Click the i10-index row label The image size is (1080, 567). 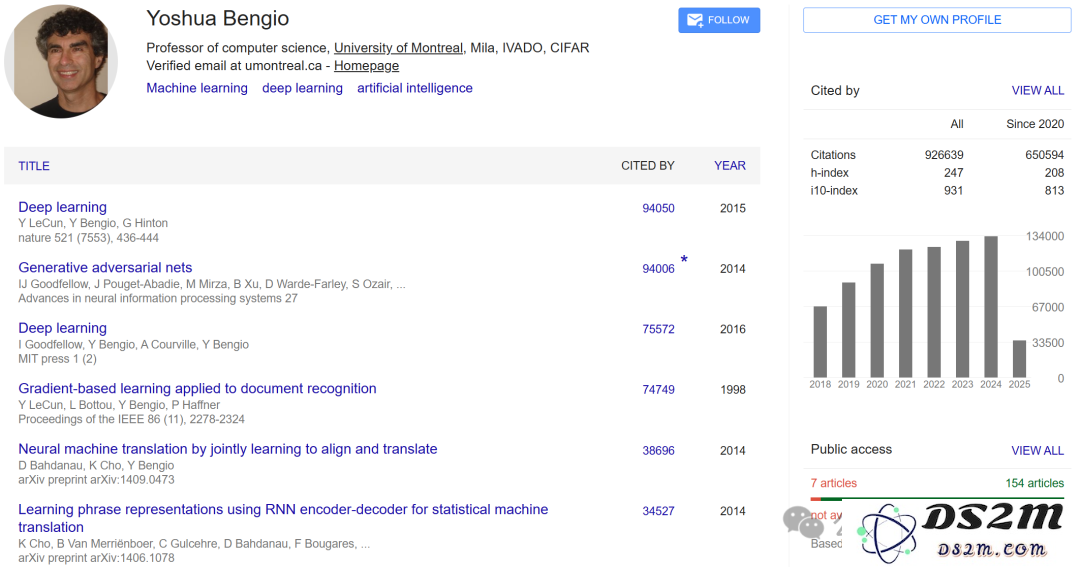pos(834,191)
